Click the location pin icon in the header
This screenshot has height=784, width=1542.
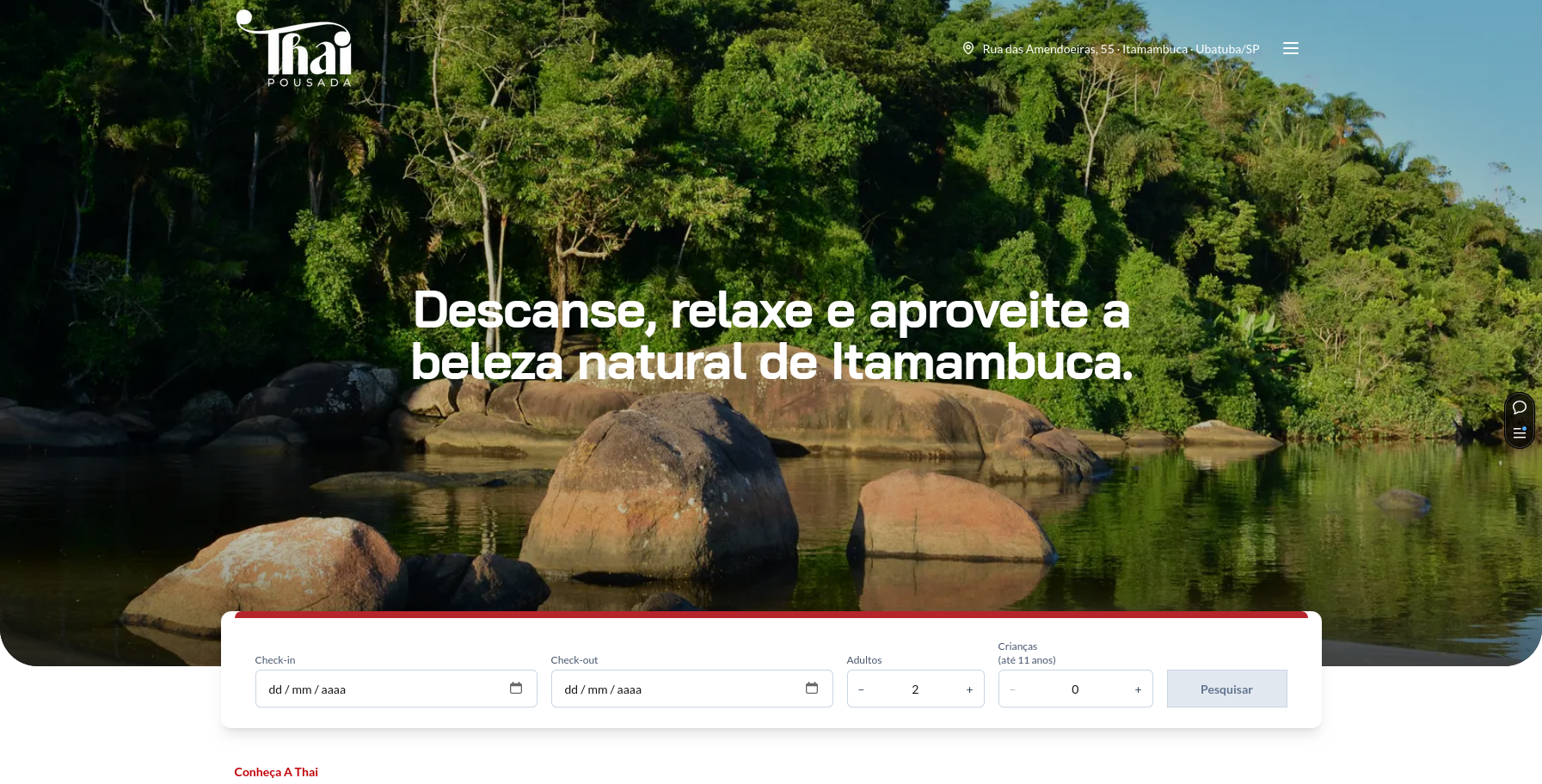click(968, 48)
